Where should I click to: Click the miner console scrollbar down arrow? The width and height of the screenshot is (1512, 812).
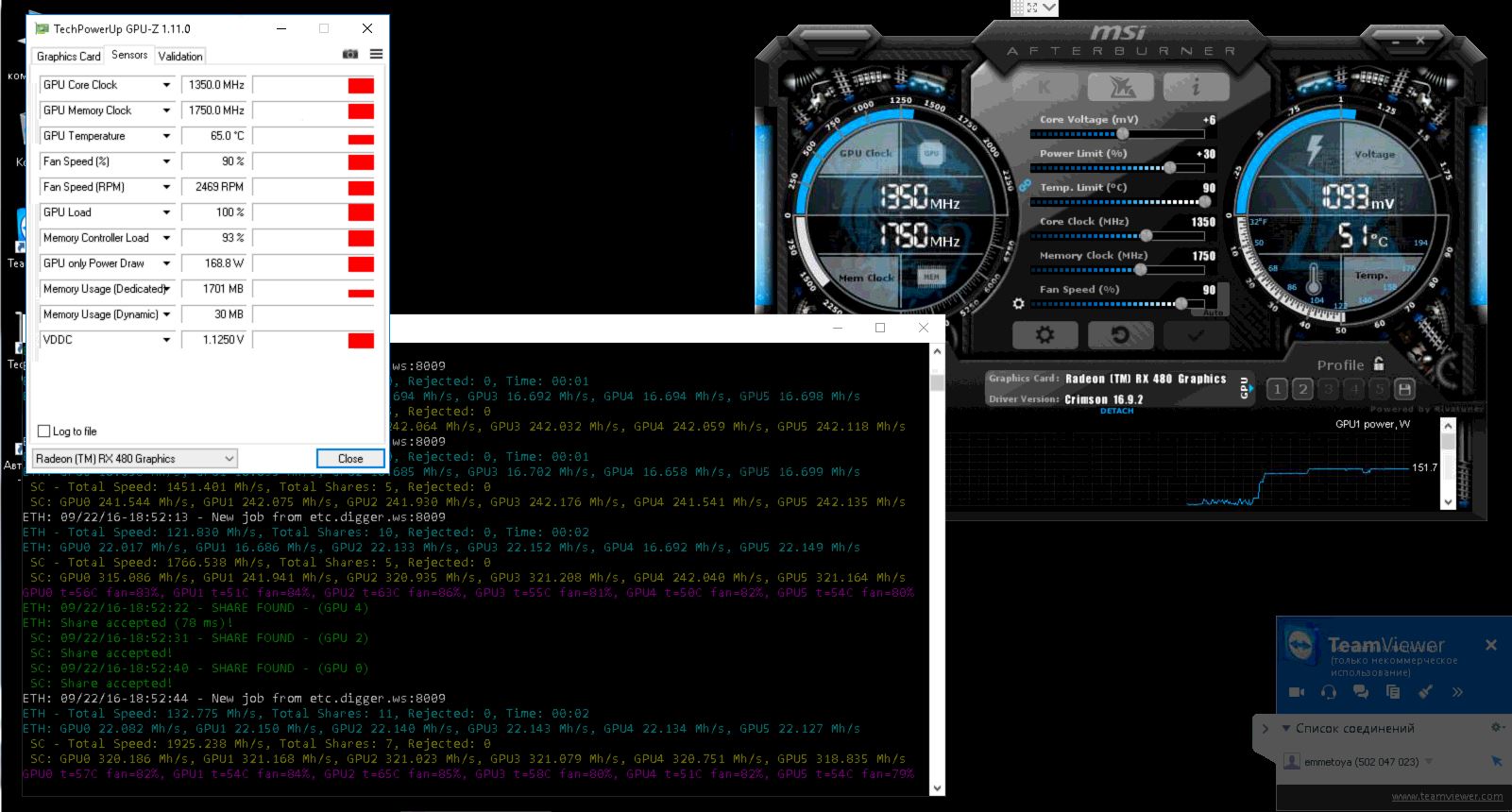pyautogui.click(x=937, y=787)
